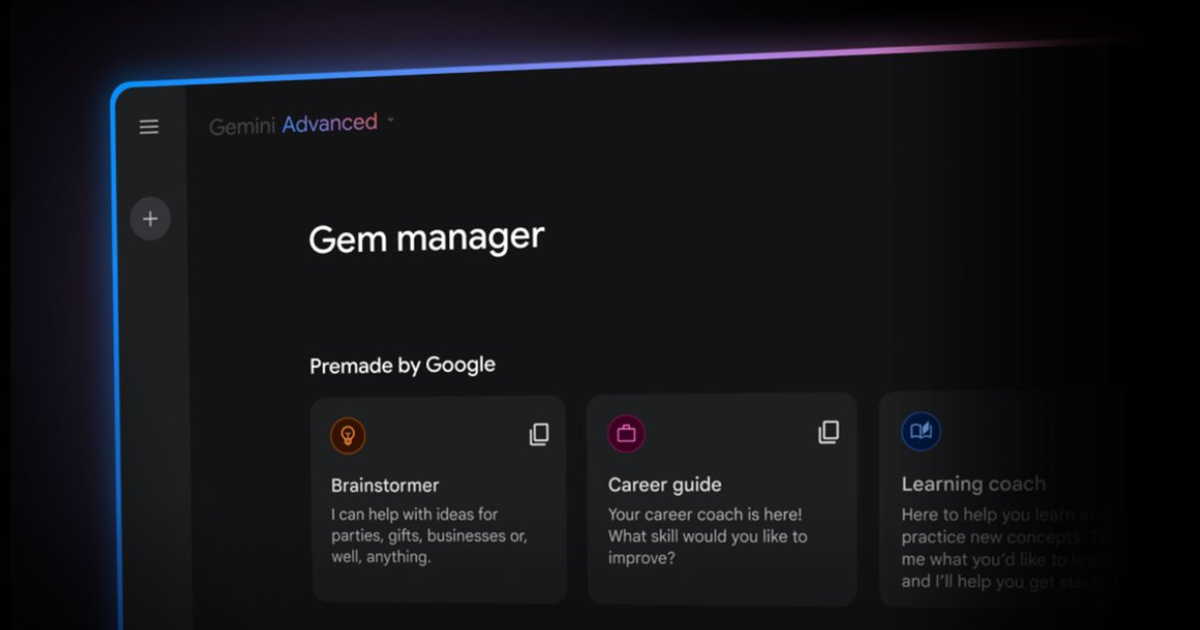Open the Learning coach card title
The image size is (1200, 630).
(x=974, y=484)
